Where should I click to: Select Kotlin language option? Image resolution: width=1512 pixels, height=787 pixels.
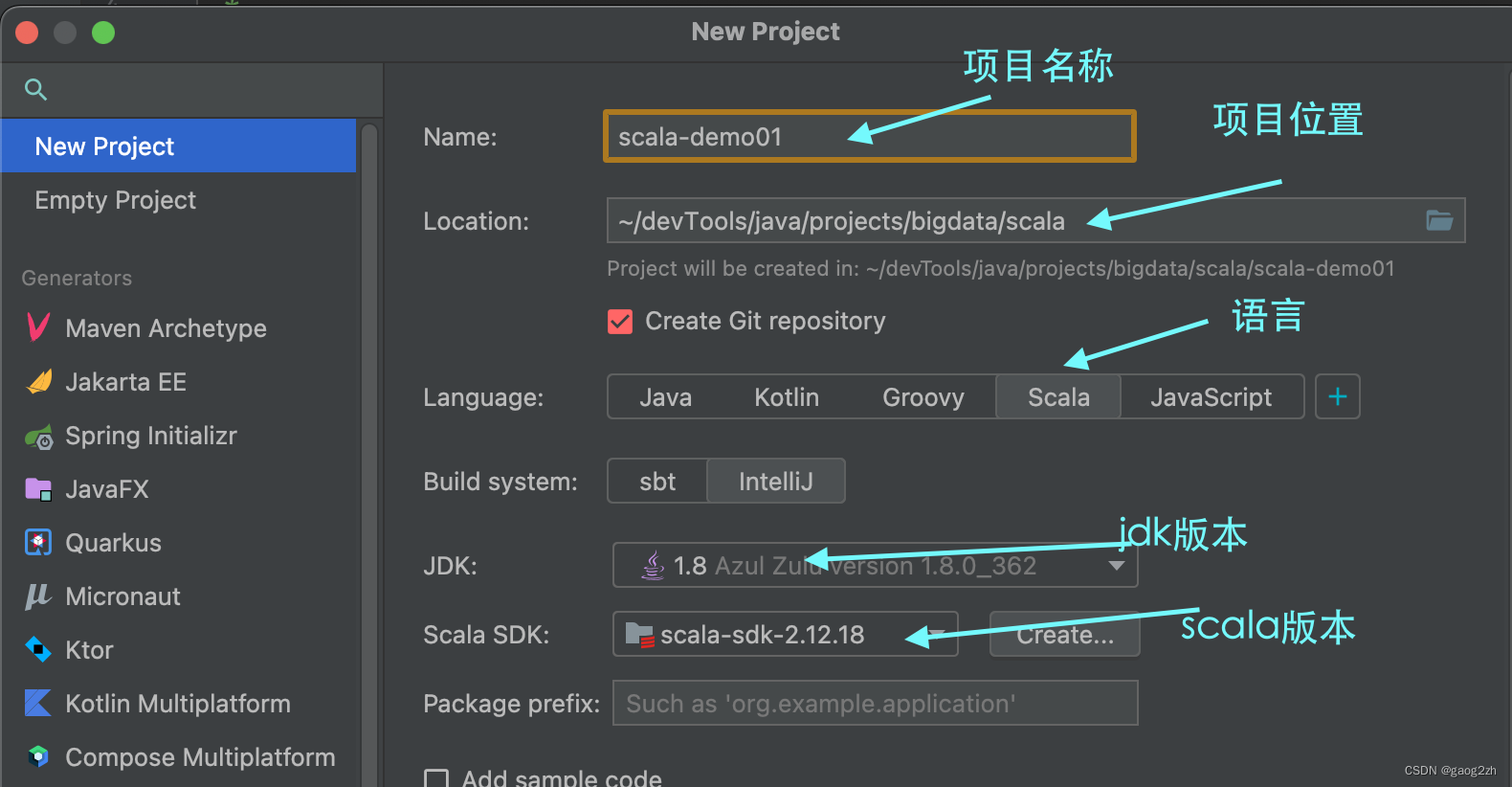coord(787,397)
